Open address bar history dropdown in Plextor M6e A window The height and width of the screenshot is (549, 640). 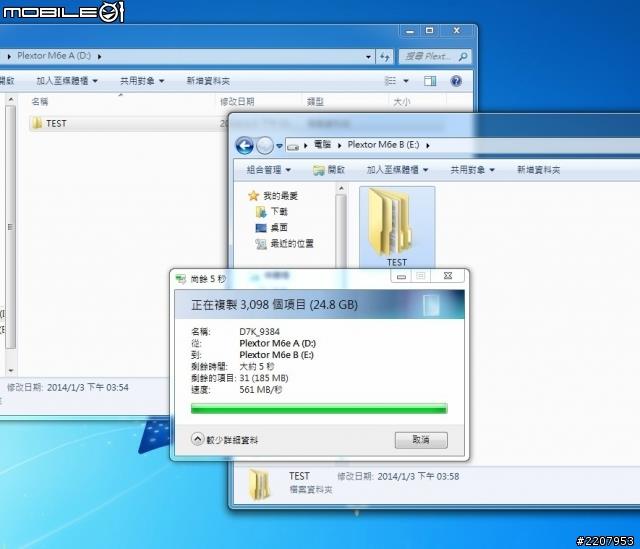coord(368,57)
